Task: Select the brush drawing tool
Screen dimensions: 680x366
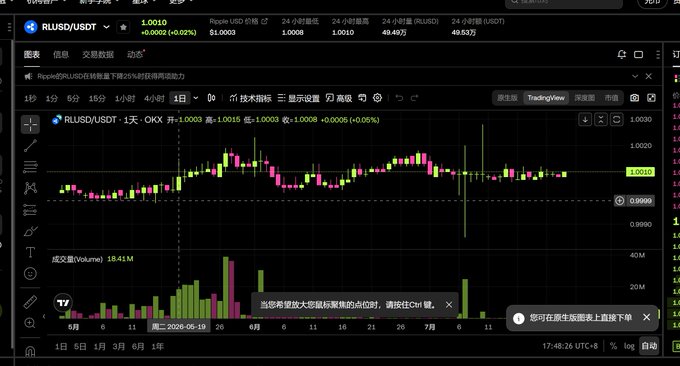Action: (x=30, y=231)
